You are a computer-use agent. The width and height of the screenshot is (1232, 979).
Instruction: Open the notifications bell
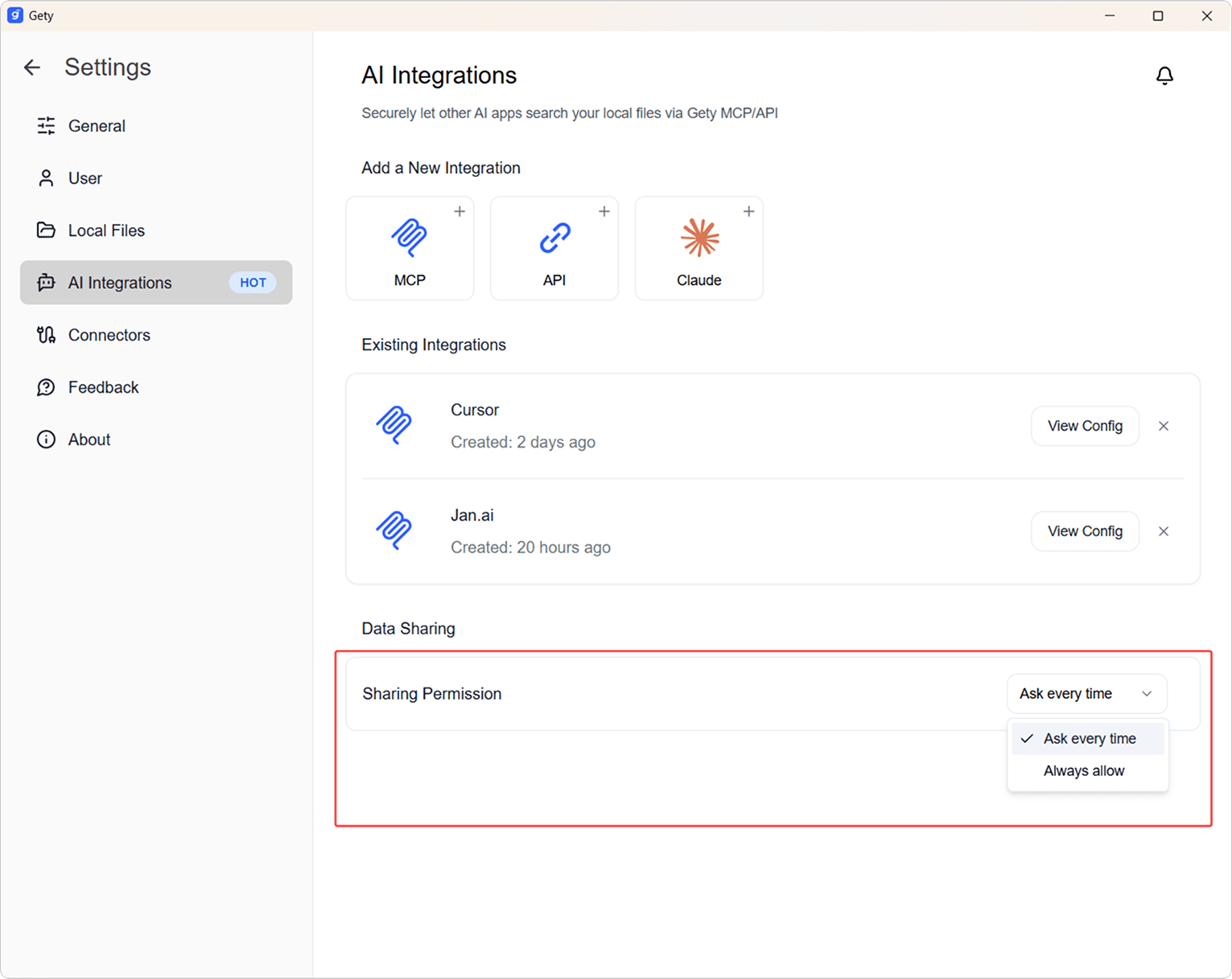coord(1164,76)
